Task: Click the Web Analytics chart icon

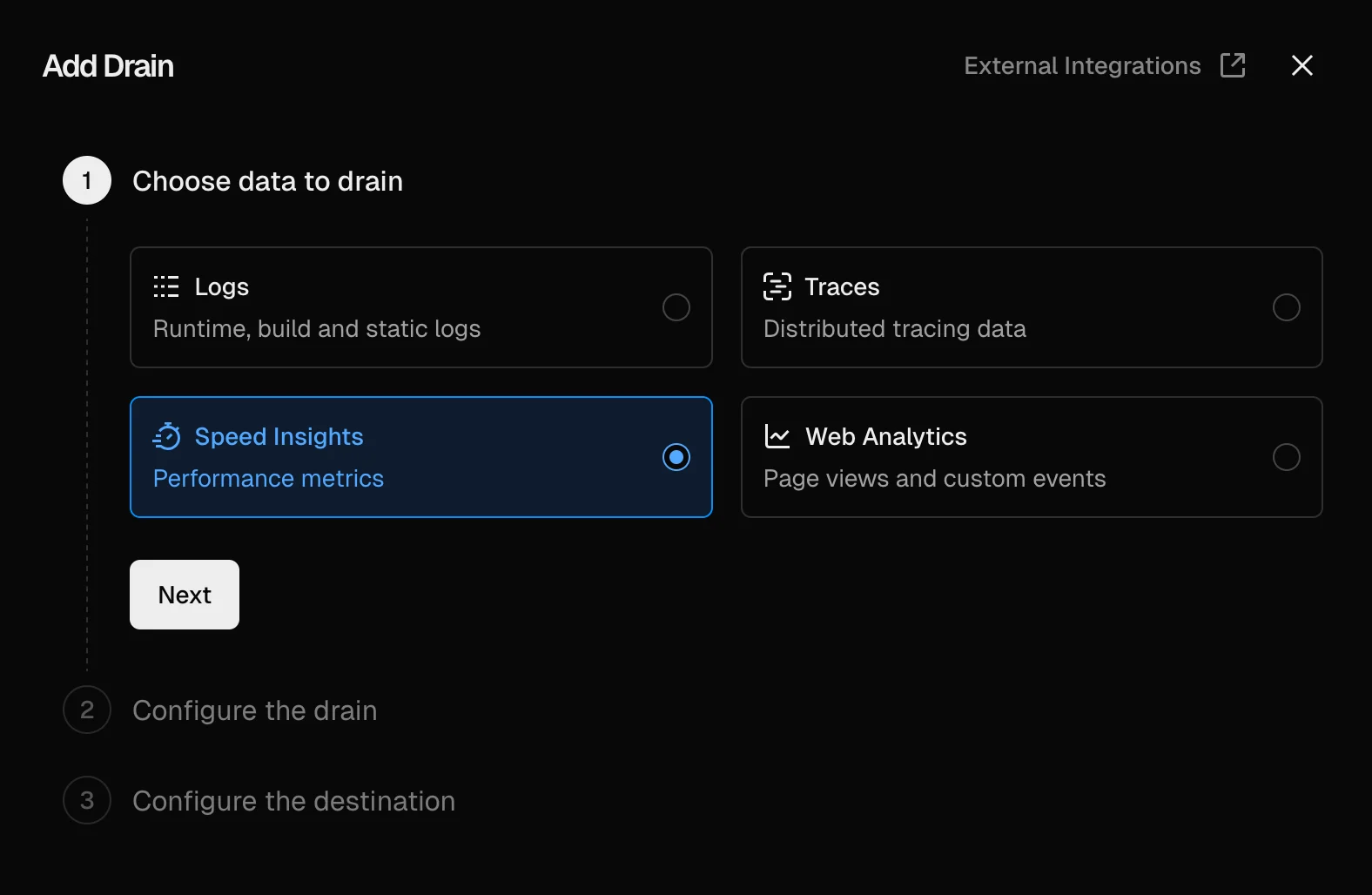Action: pyautogui.click(x=777, y=436)
